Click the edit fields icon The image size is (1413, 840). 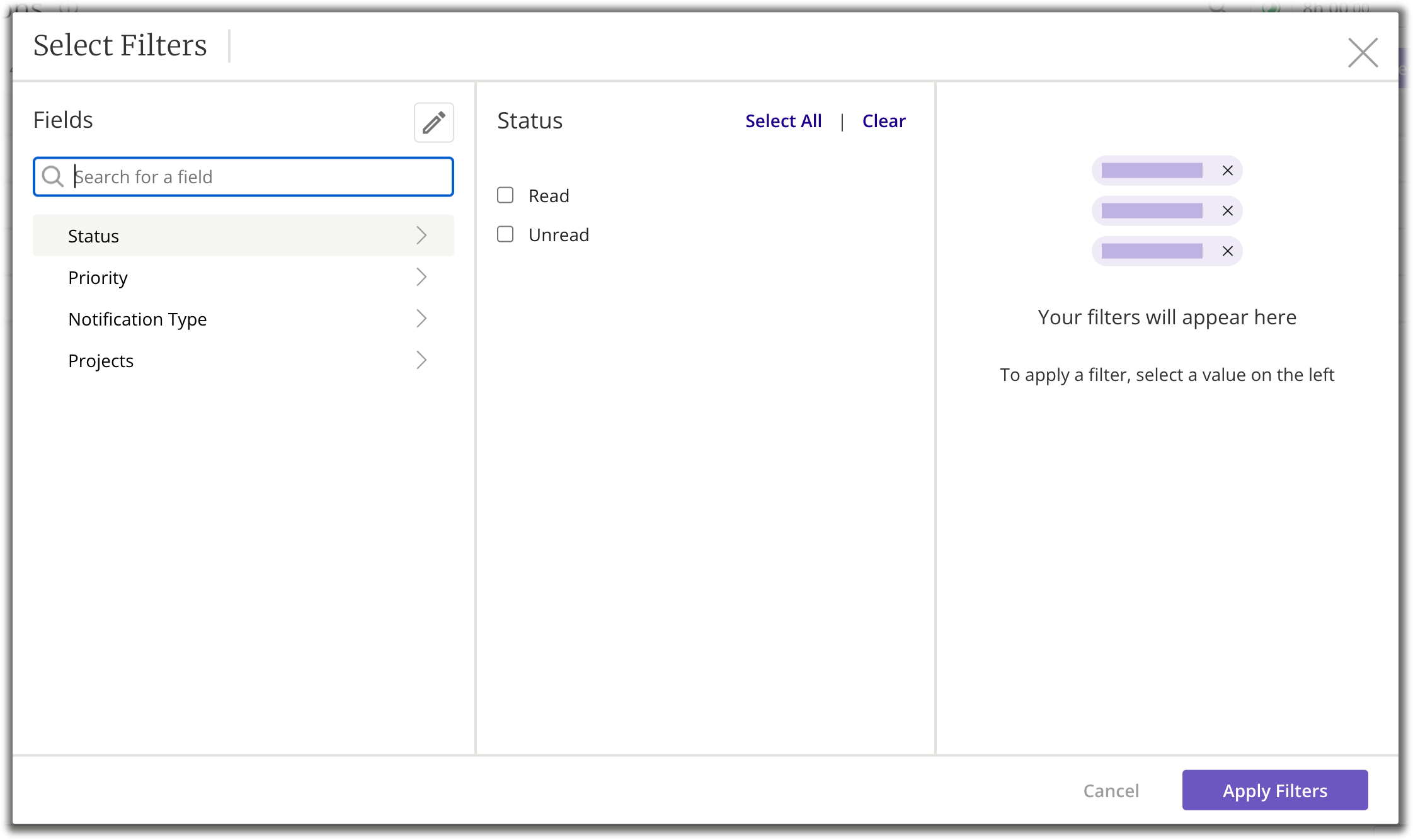[x=434, y=122]
